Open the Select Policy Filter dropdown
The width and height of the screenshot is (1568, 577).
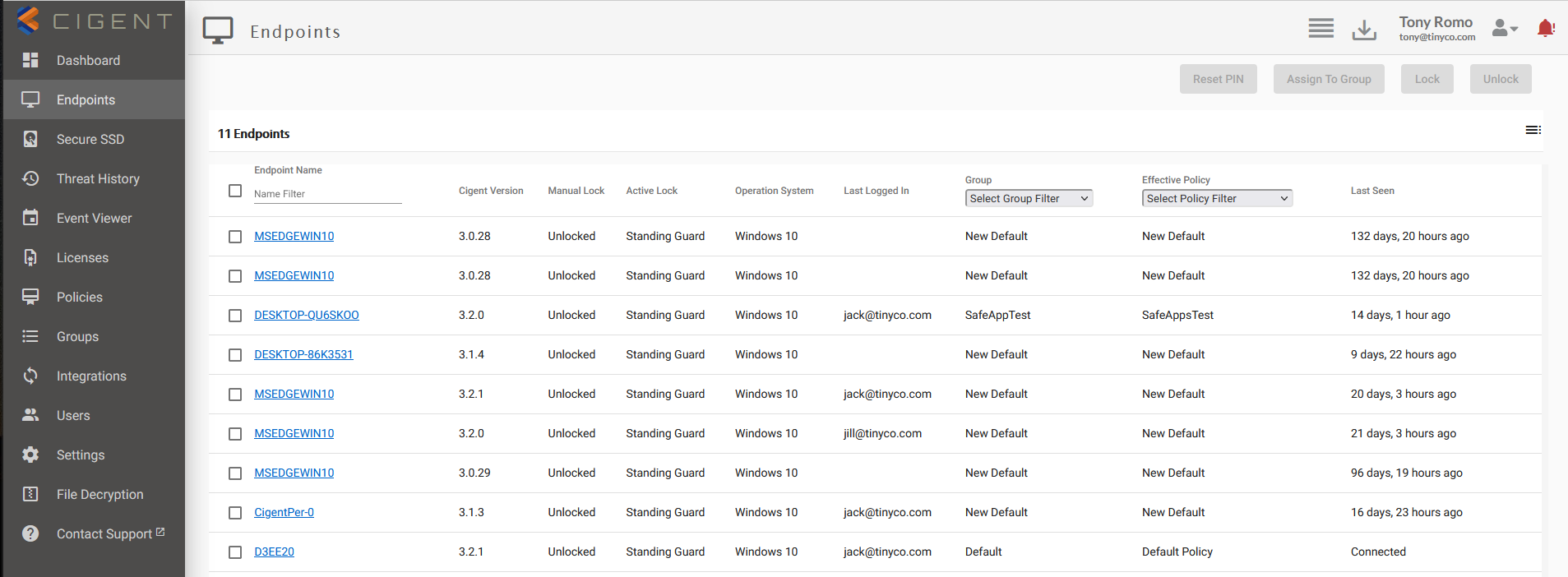pos(1216,198)
